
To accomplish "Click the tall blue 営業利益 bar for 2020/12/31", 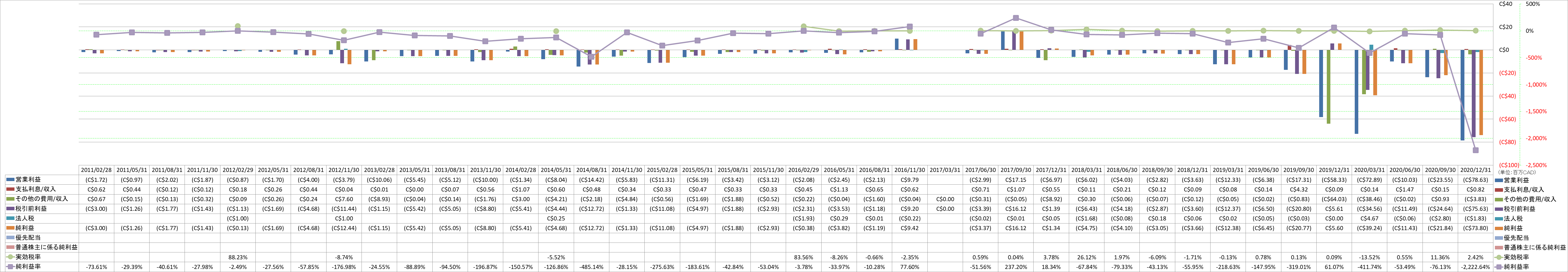I will tap(1463, 95).
